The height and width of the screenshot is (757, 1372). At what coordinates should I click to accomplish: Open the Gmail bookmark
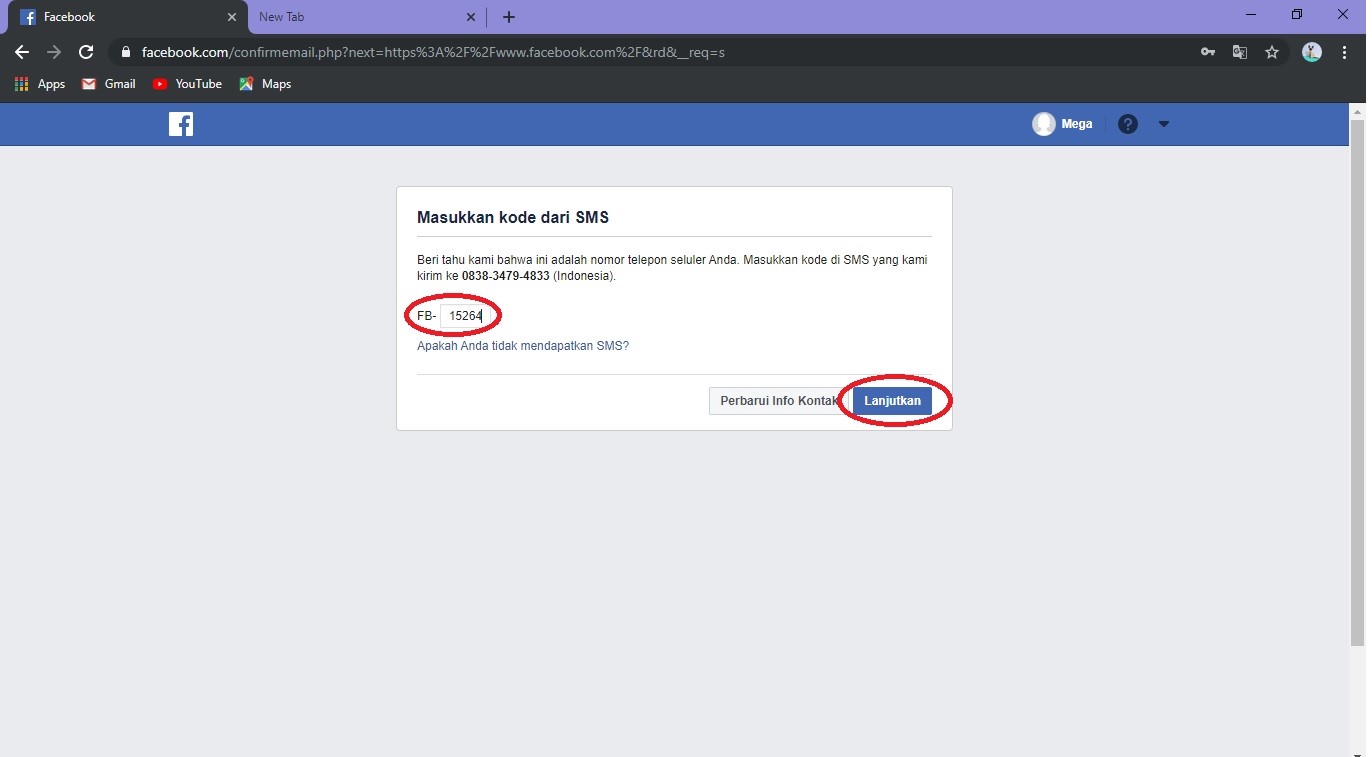(108, 84)
